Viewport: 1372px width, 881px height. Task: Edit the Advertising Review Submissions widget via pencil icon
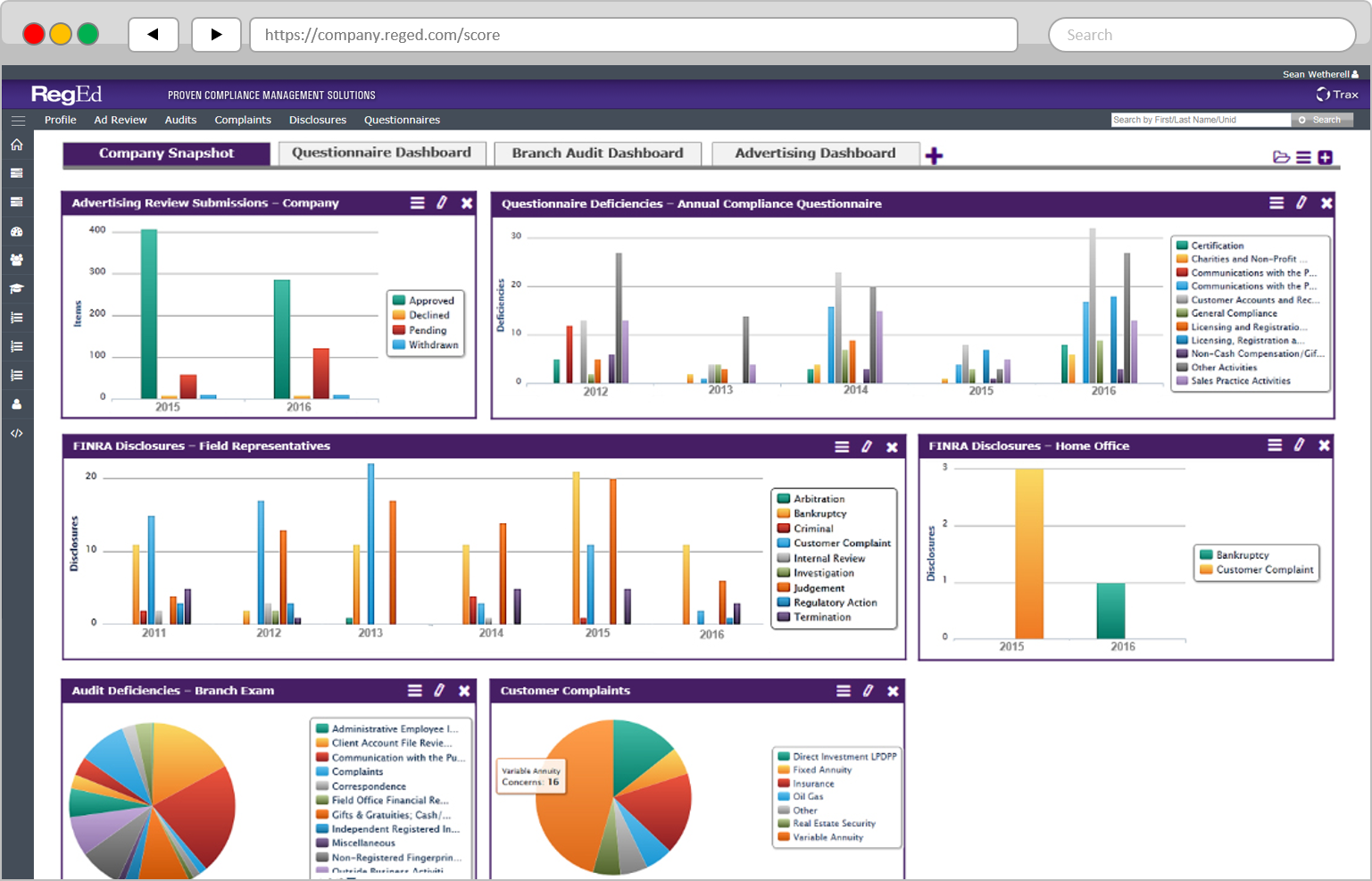(x=442, y=203)
